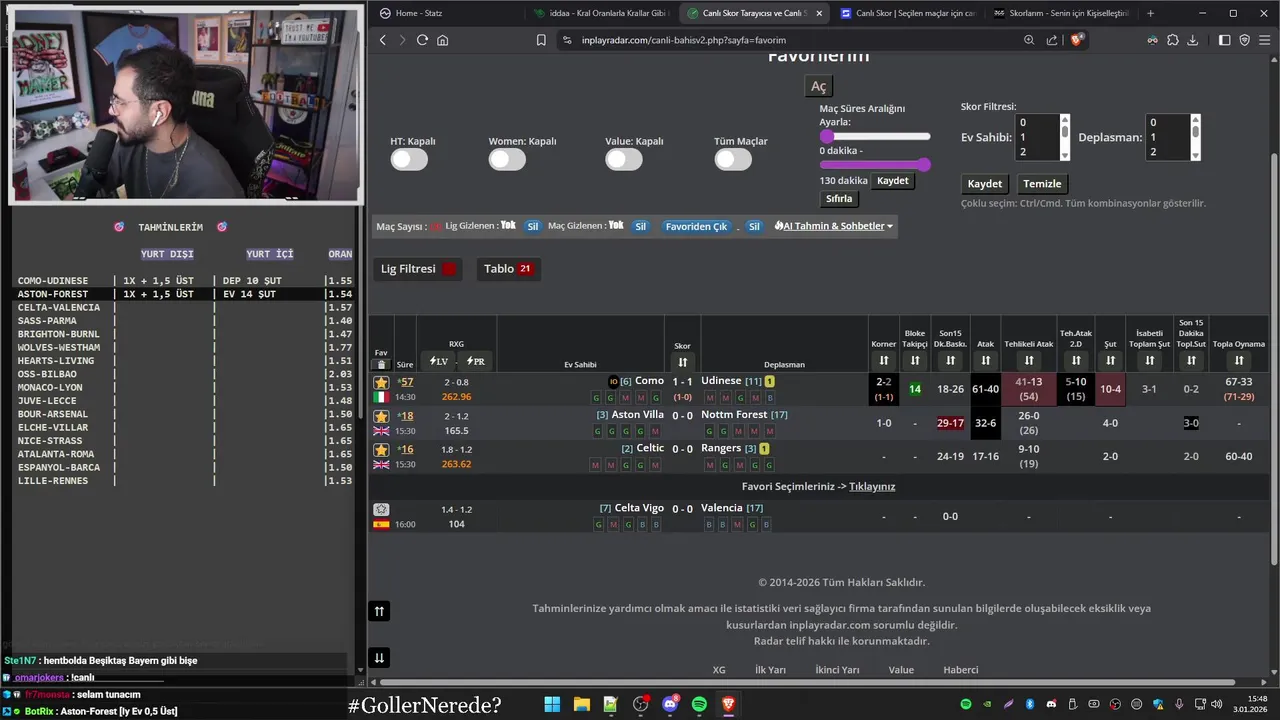The width and height of the screenshot is (1280, 720).
Task: Click Haberci footer label
Action: [960, 670]
